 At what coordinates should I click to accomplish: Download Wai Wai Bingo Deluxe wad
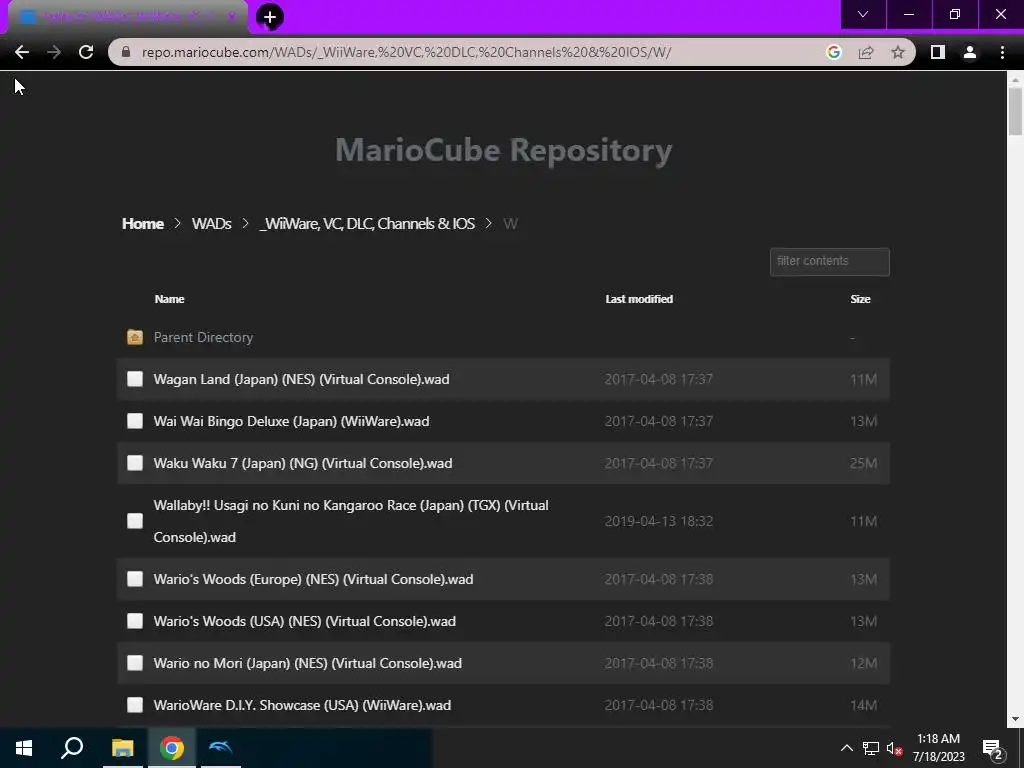(x=291, y=421)
